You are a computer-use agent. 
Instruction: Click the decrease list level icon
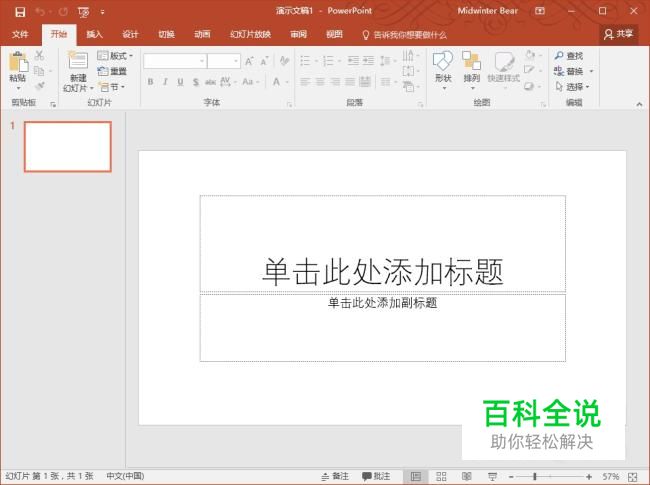click(353, 61)
